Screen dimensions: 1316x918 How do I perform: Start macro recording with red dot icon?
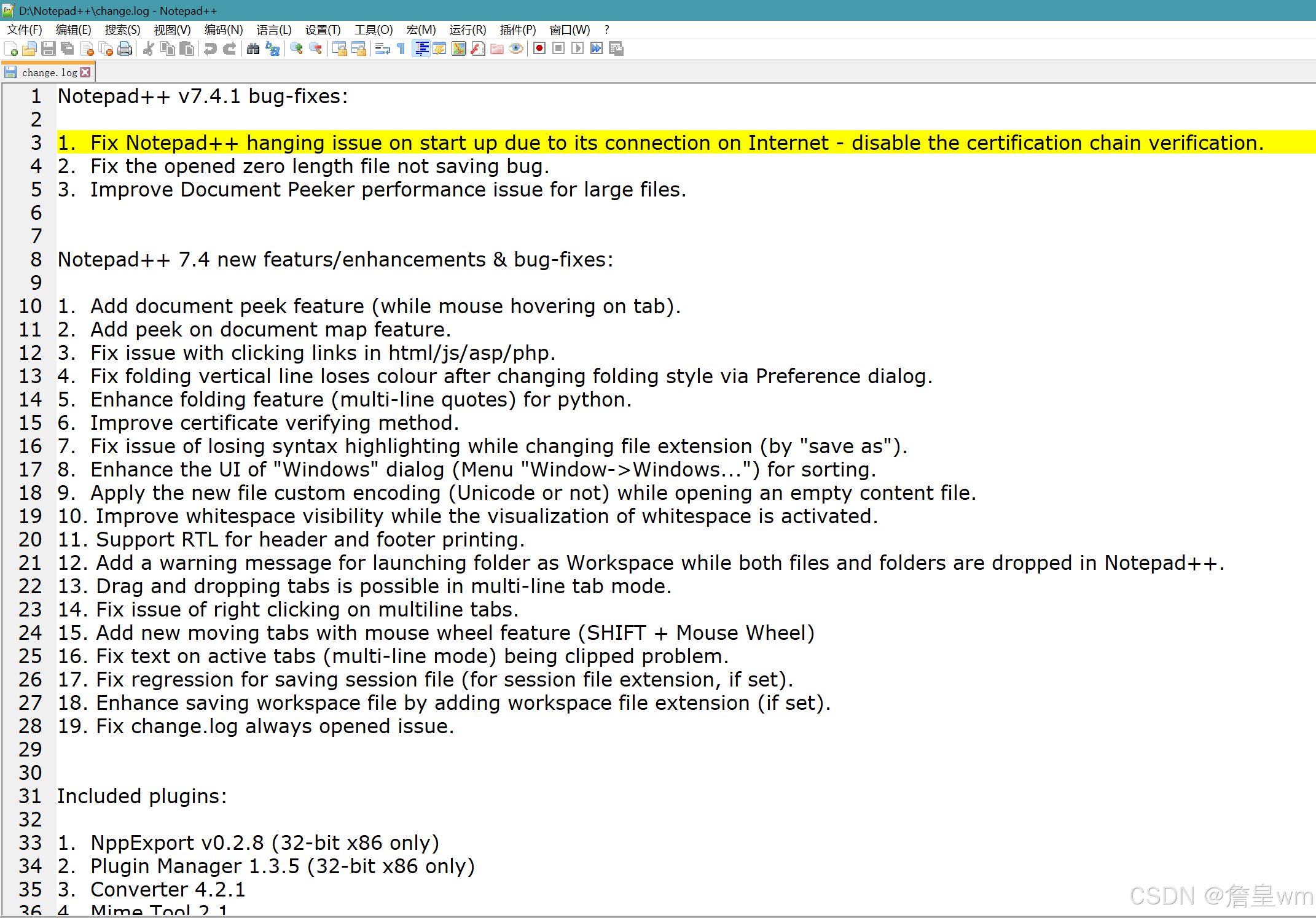pos(539,49)
